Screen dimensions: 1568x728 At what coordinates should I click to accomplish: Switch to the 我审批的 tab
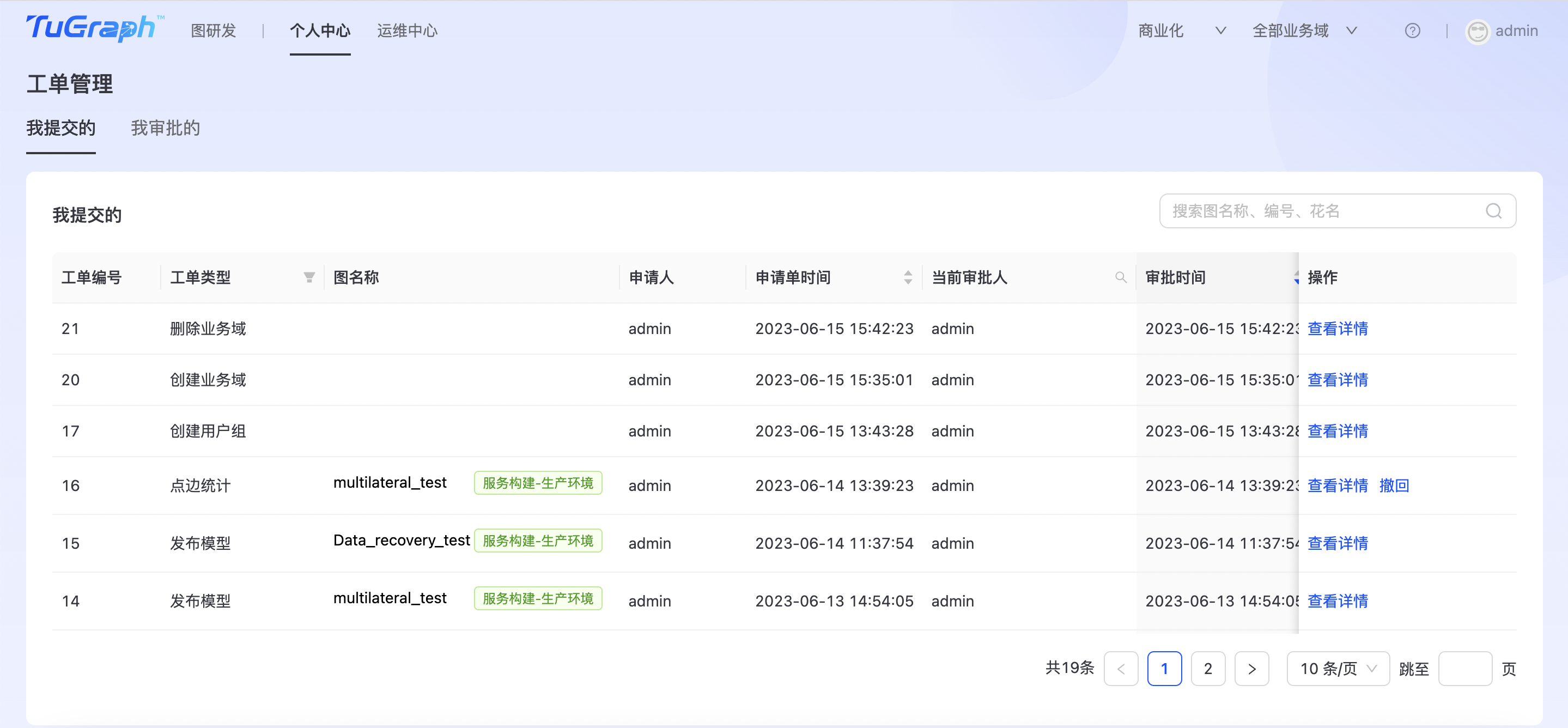166,128
